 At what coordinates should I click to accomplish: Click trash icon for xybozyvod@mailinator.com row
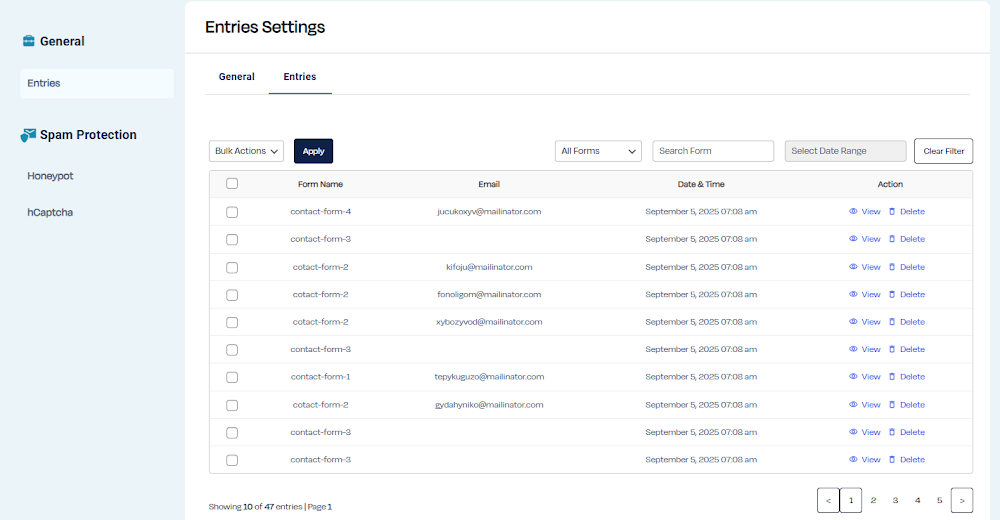(x=892, y=322)
